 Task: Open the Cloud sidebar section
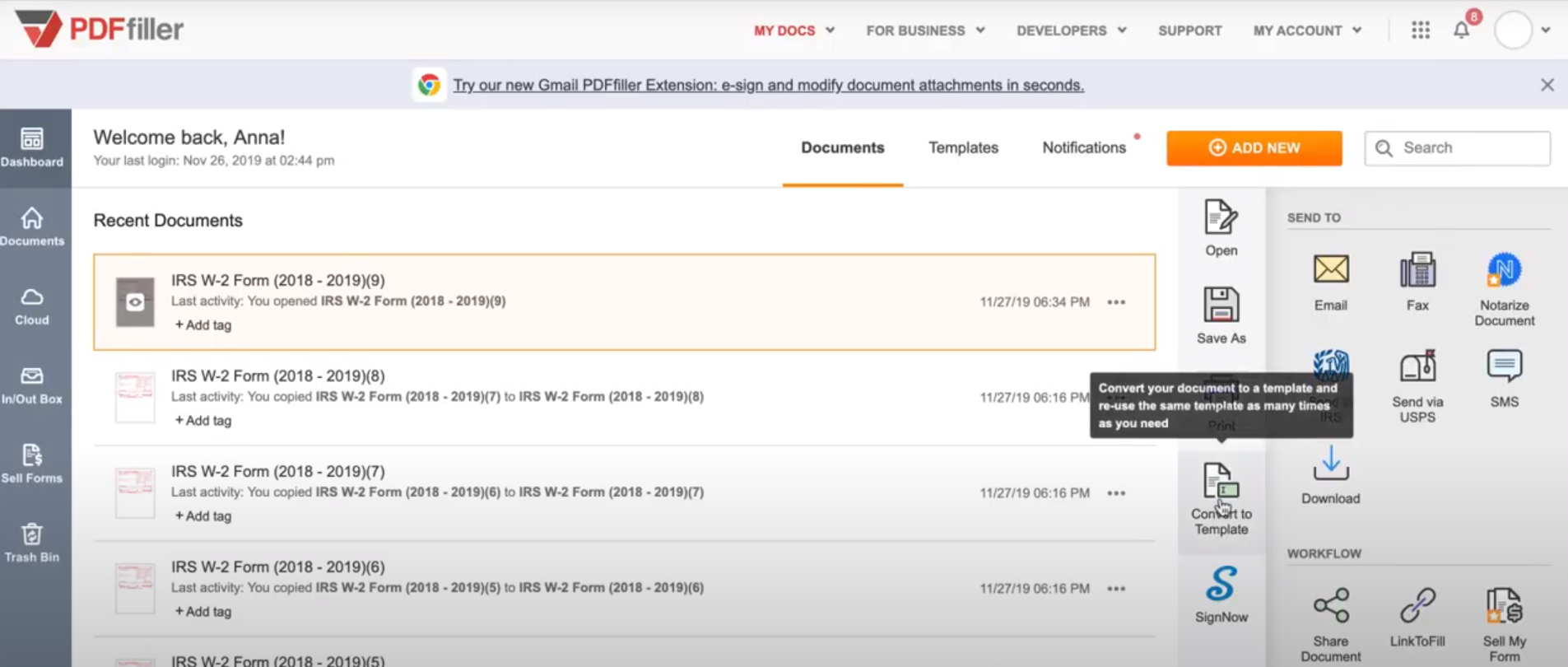(32, 306)
